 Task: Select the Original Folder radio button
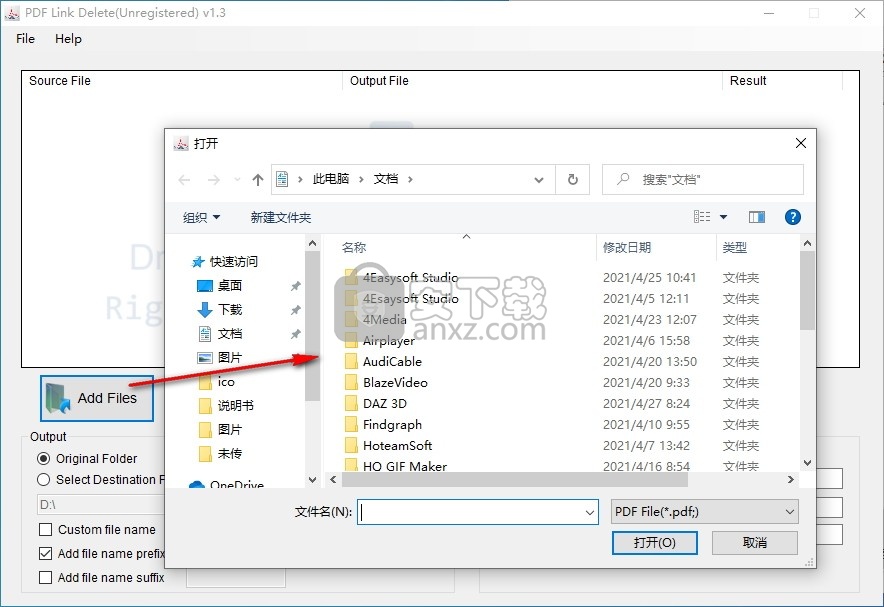click(43, 459)
